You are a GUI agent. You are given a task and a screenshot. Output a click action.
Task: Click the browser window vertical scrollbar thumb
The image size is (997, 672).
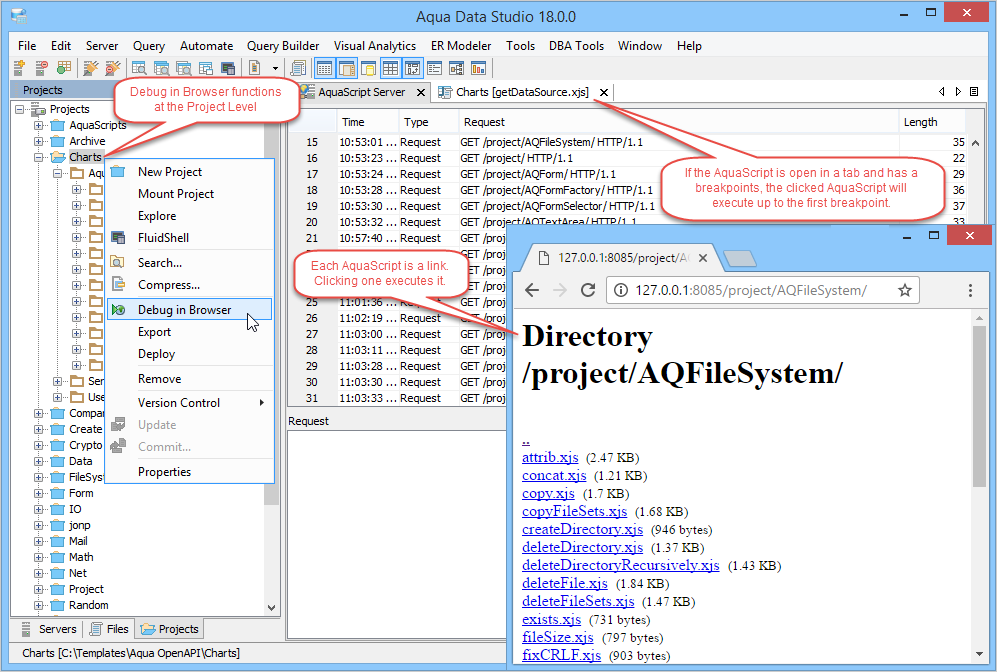click(979, 407)
